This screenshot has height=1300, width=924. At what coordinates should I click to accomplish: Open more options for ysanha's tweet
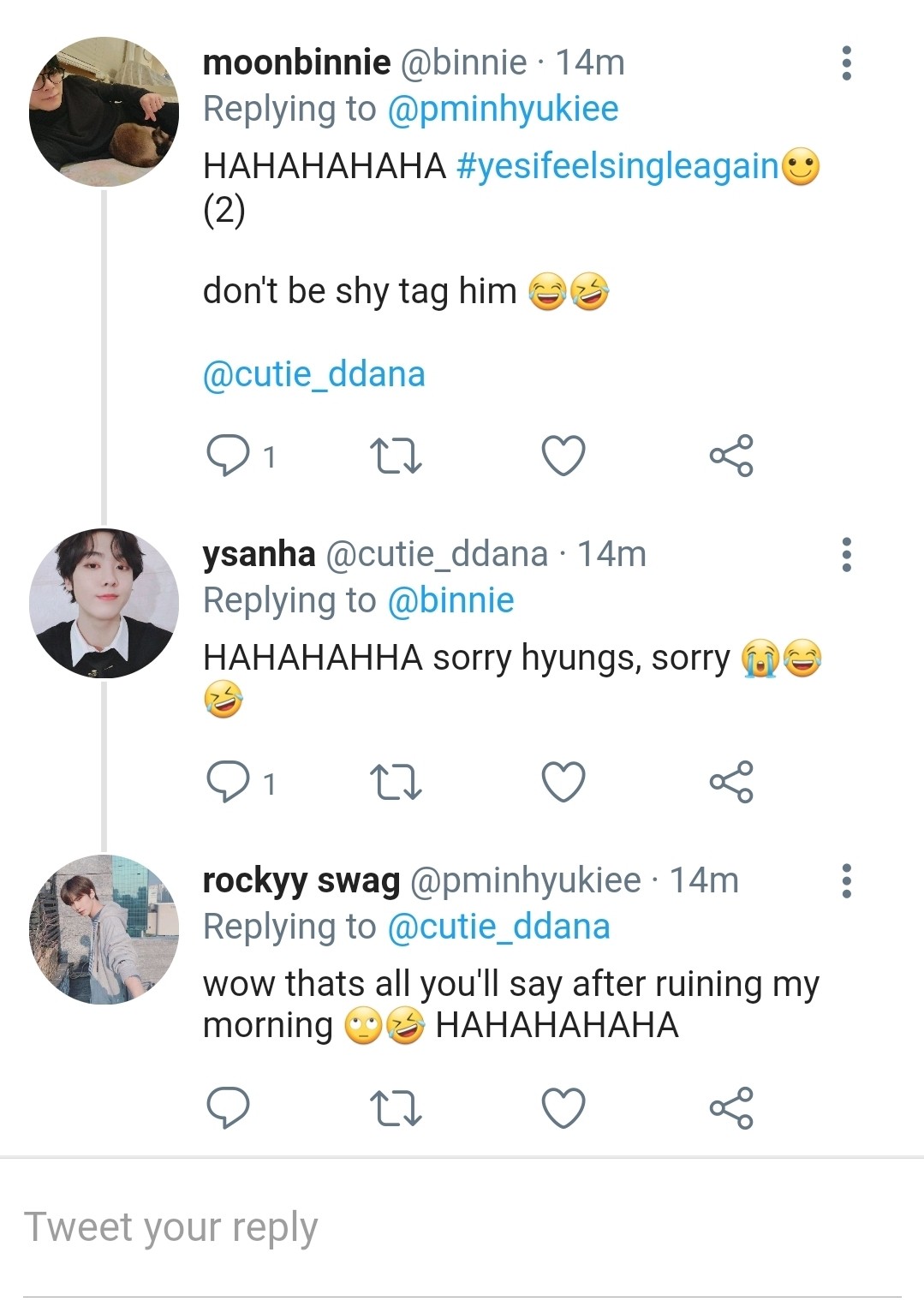coord(846,555)
